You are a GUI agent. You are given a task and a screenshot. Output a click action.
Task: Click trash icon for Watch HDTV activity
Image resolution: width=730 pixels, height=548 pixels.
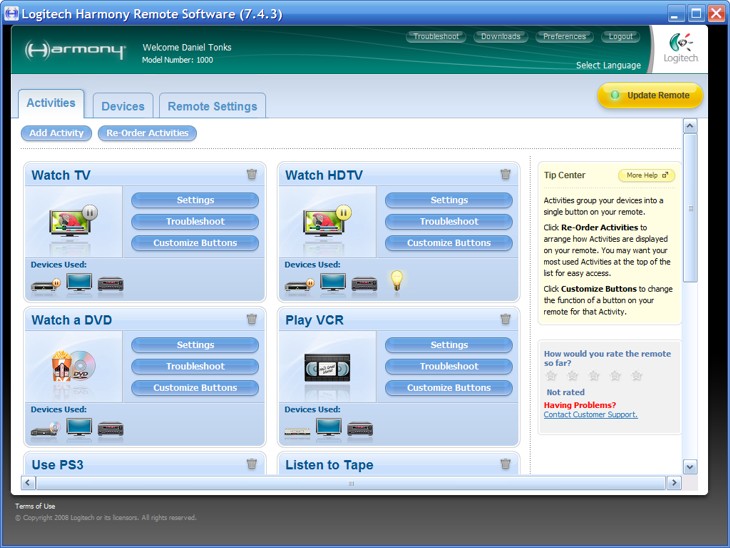(x=506, y=174)
